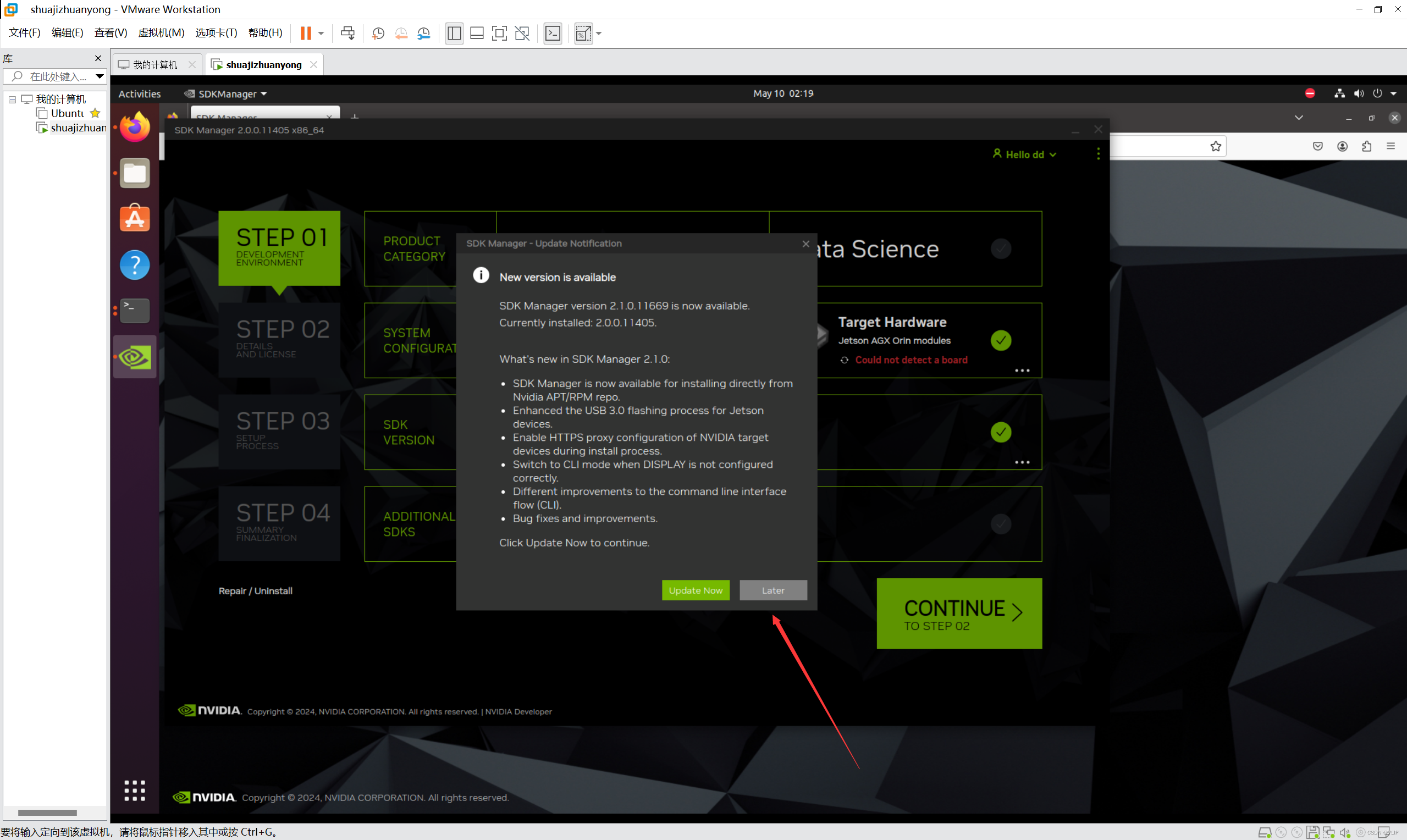Switch to the 我的计算机 tab
Image resolution: width=1407 pixels, height=840 pixels.
pos(155,65)
